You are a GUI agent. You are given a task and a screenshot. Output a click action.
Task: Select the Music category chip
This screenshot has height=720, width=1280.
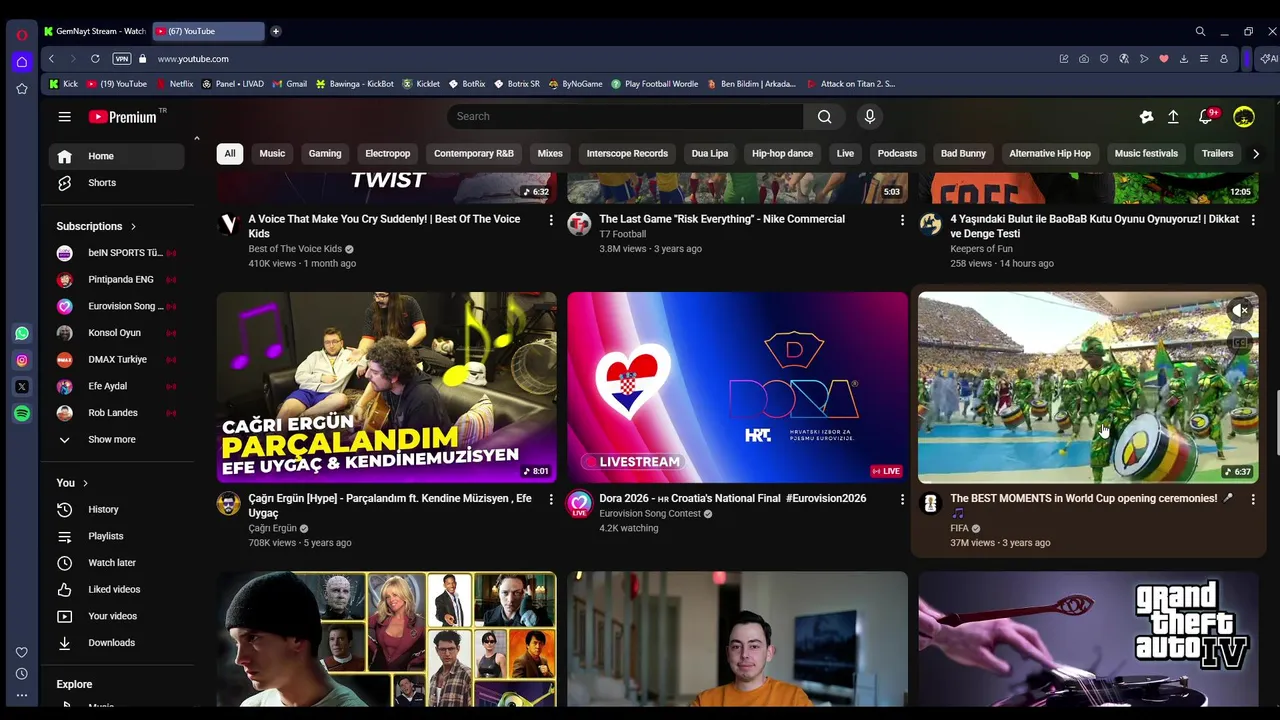pos(272,154)
